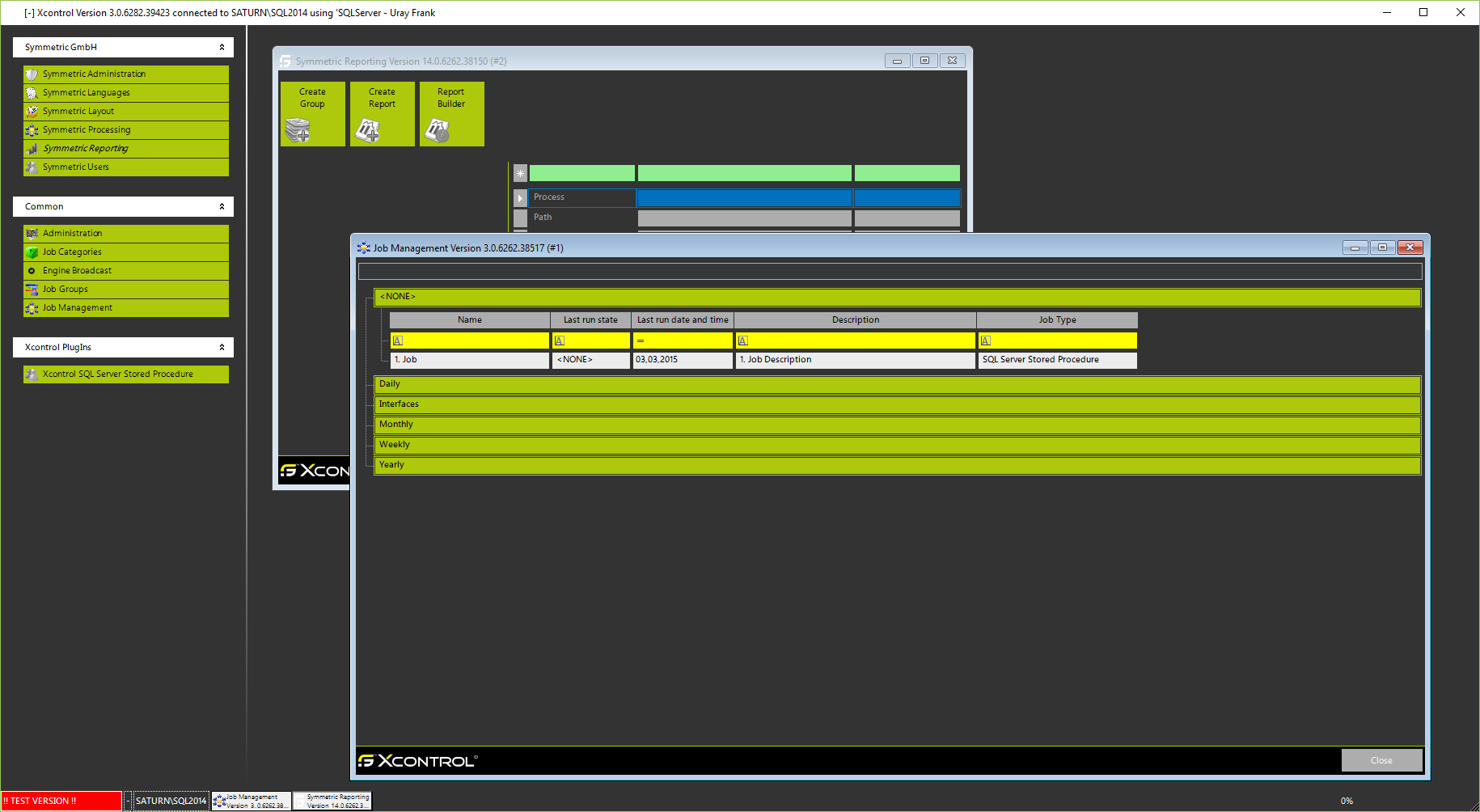Open Job Categories in the sidebar

pos(126,252)
